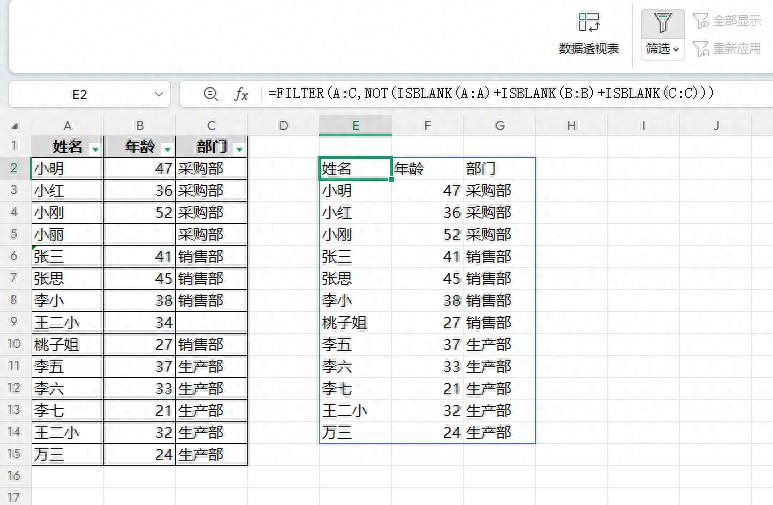Click the 全部显示 show-all icon

(700, 20)
